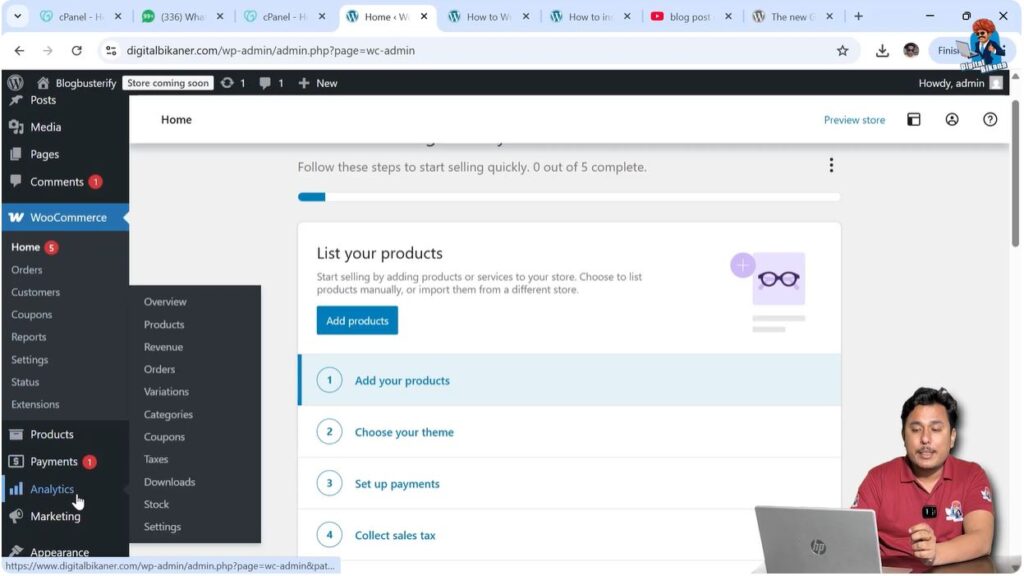
Task: Open the Marketing megaphone icon in the sidebar
Action: 16,516
